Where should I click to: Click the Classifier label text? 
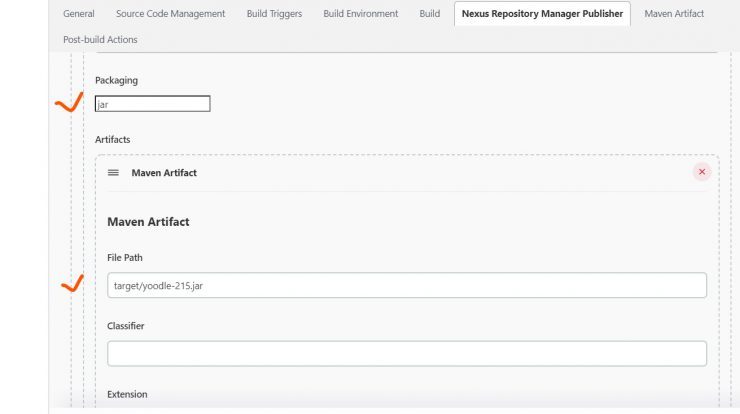click(x=126, y=326)
